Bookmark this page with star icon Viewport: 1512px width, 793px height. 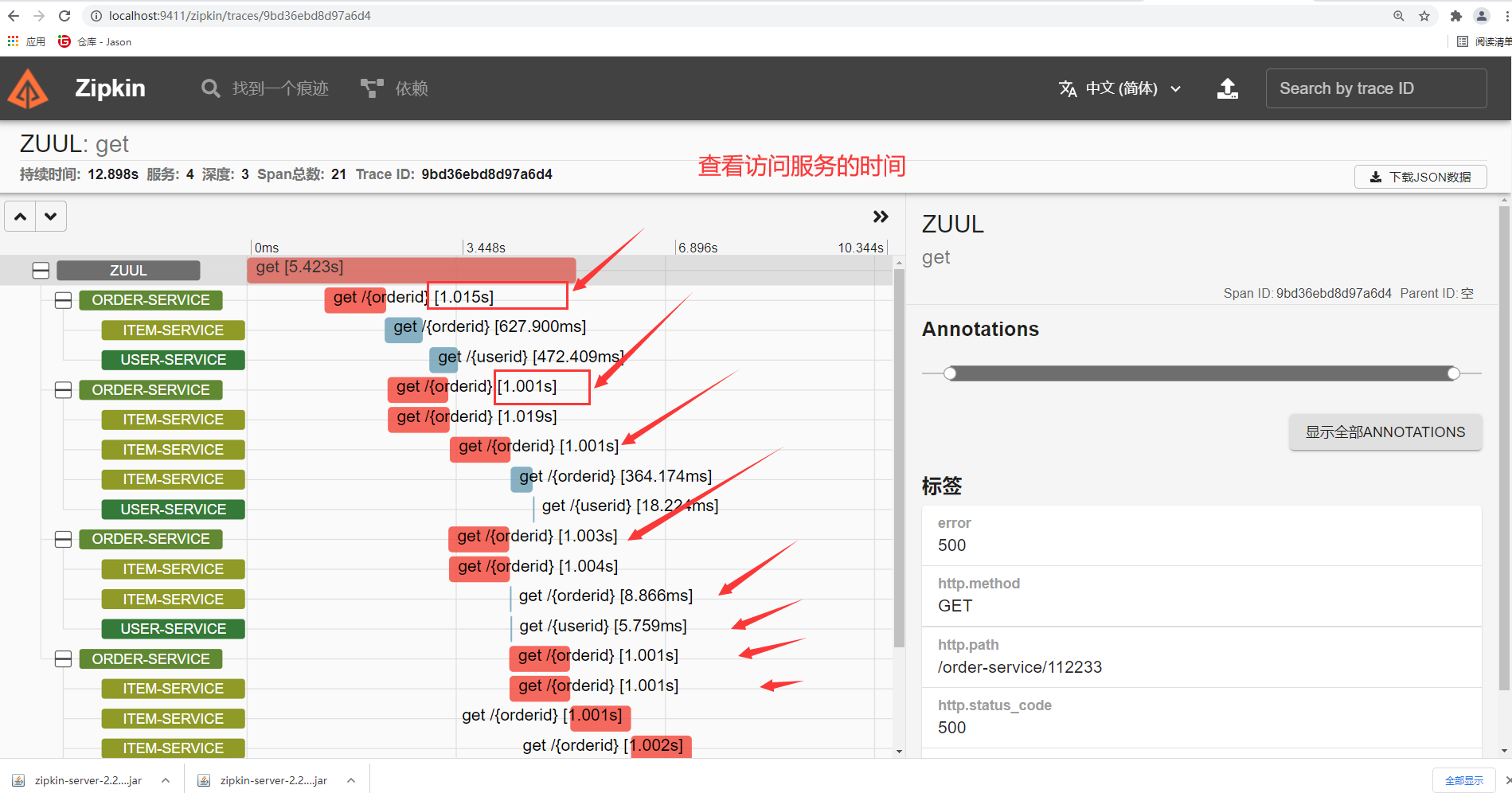(x=1424, y=16)
